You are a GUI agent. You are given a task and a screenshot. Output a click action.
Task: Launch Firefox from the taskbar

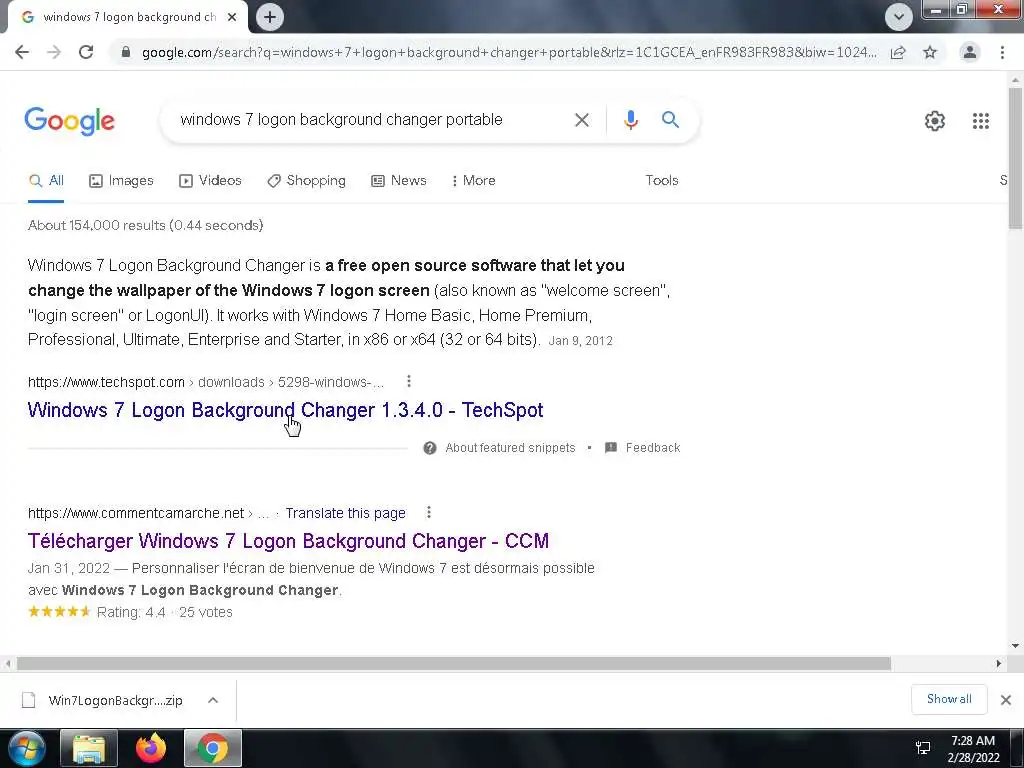pyautogui.click(x=151, y=748)
